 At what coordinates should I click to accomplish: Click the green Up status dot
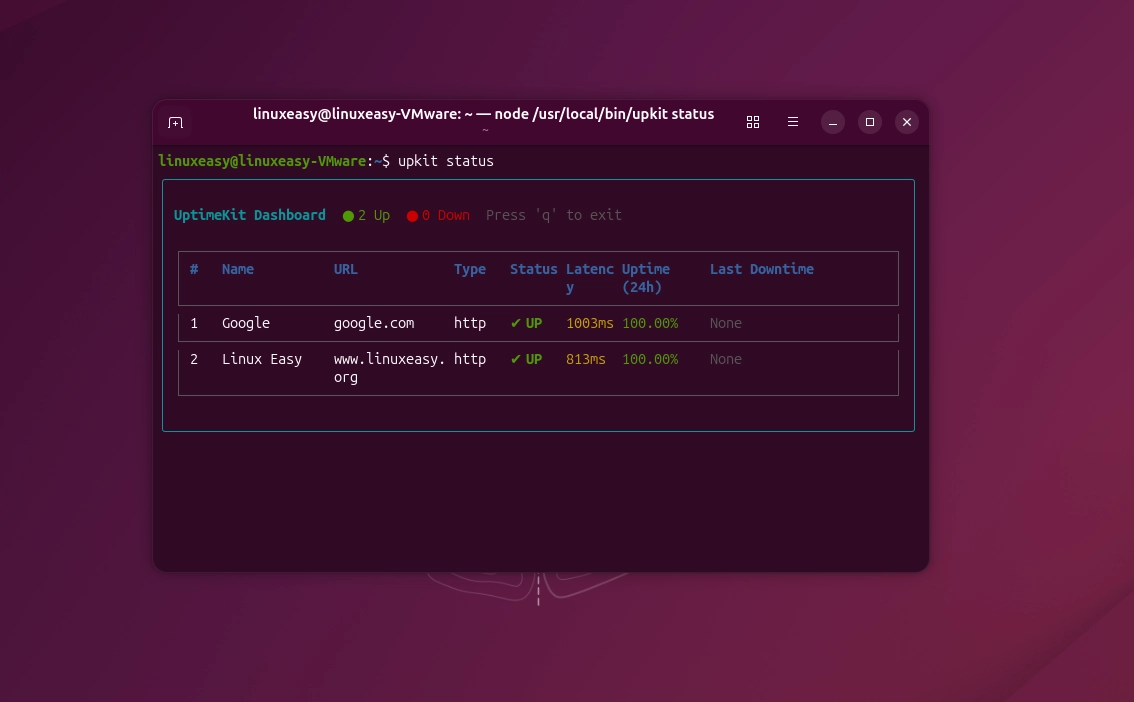(x=348, y=215)
